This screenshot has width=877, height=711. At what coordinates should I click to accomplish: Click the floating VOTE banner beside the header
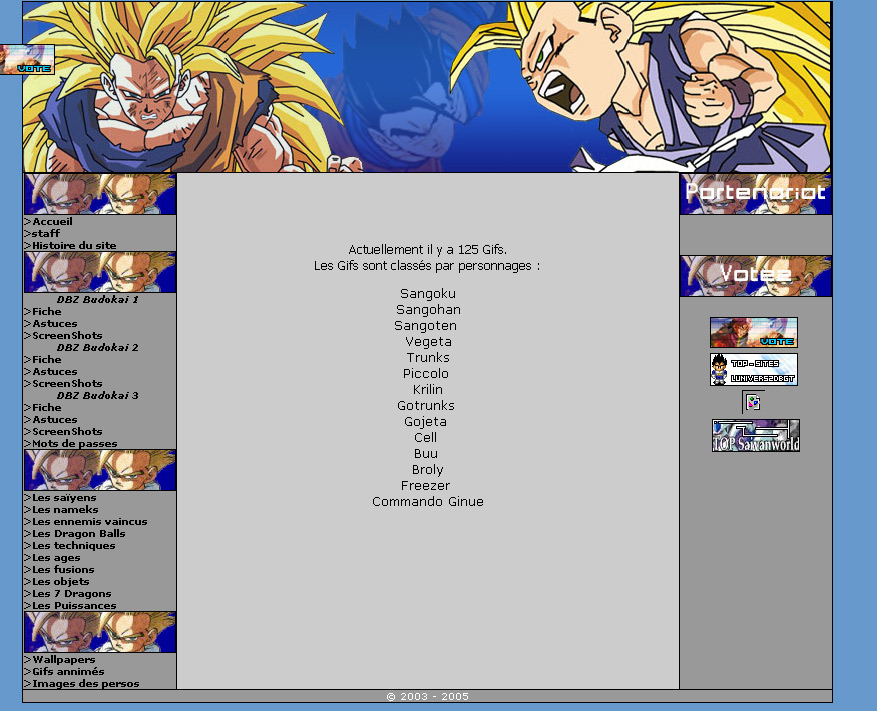point(27,59)
